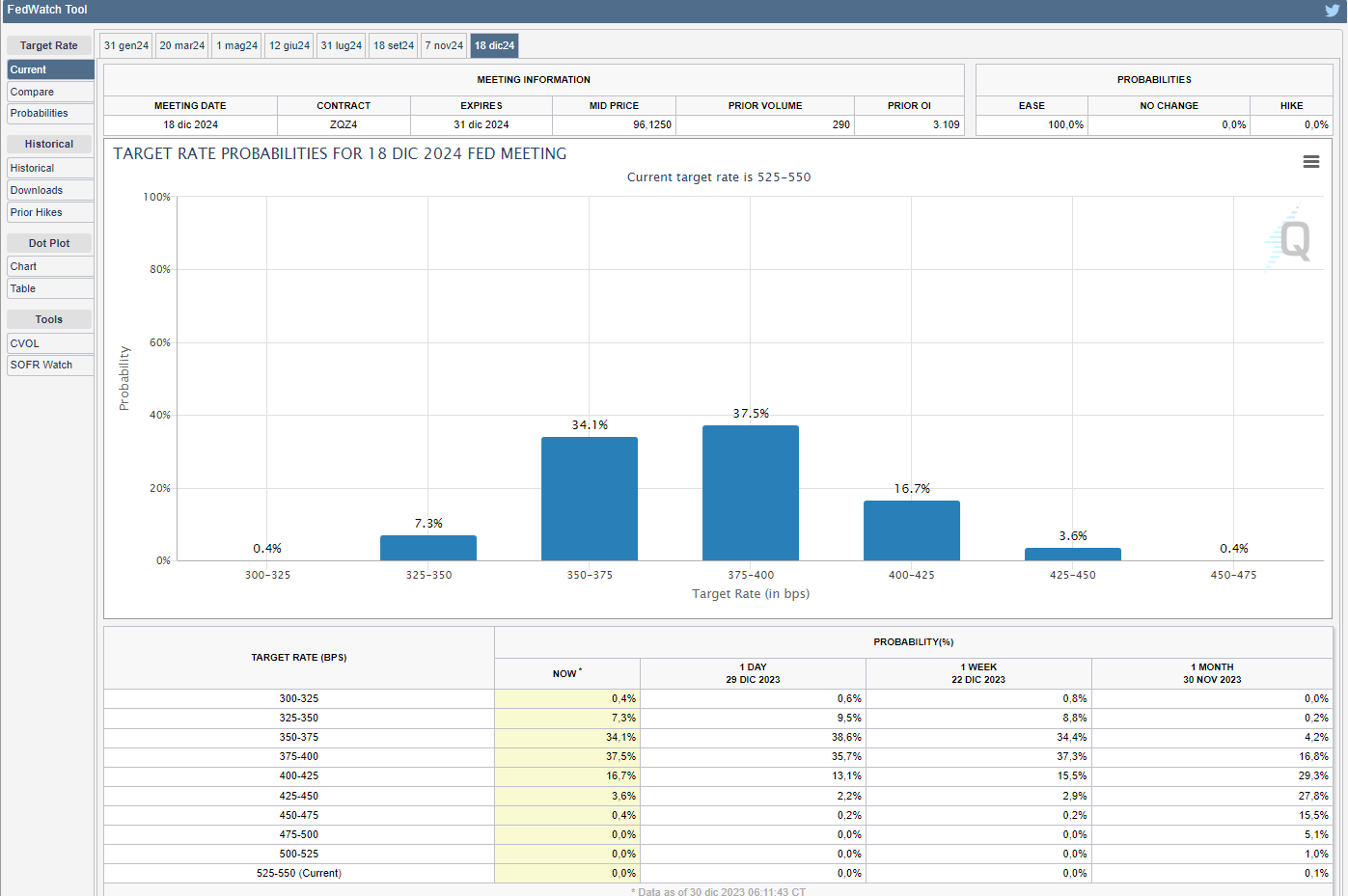This screenshot has height=896, width=1348.
Task: Click the 350-375 bar showing 34.1%
Action: click(590, 499)
